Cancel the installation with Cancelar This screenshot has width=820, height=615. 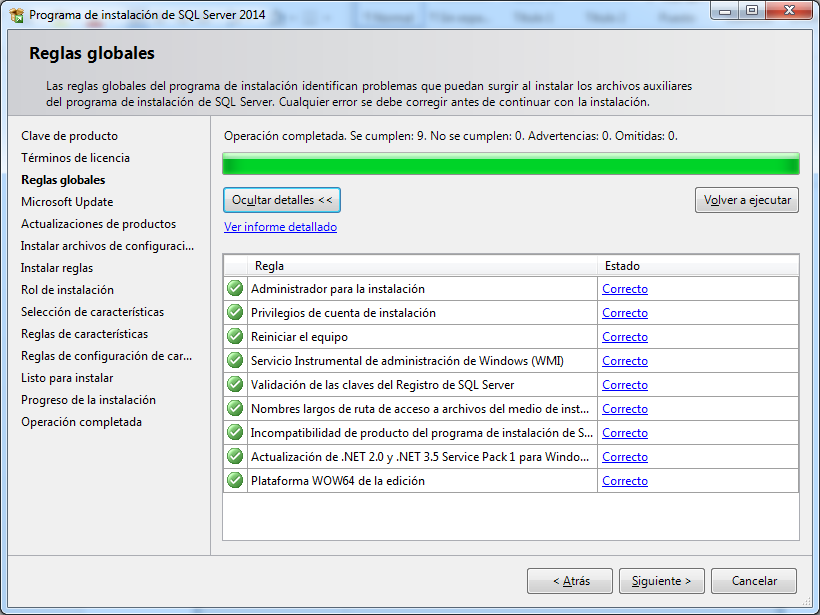coord(754,581)
